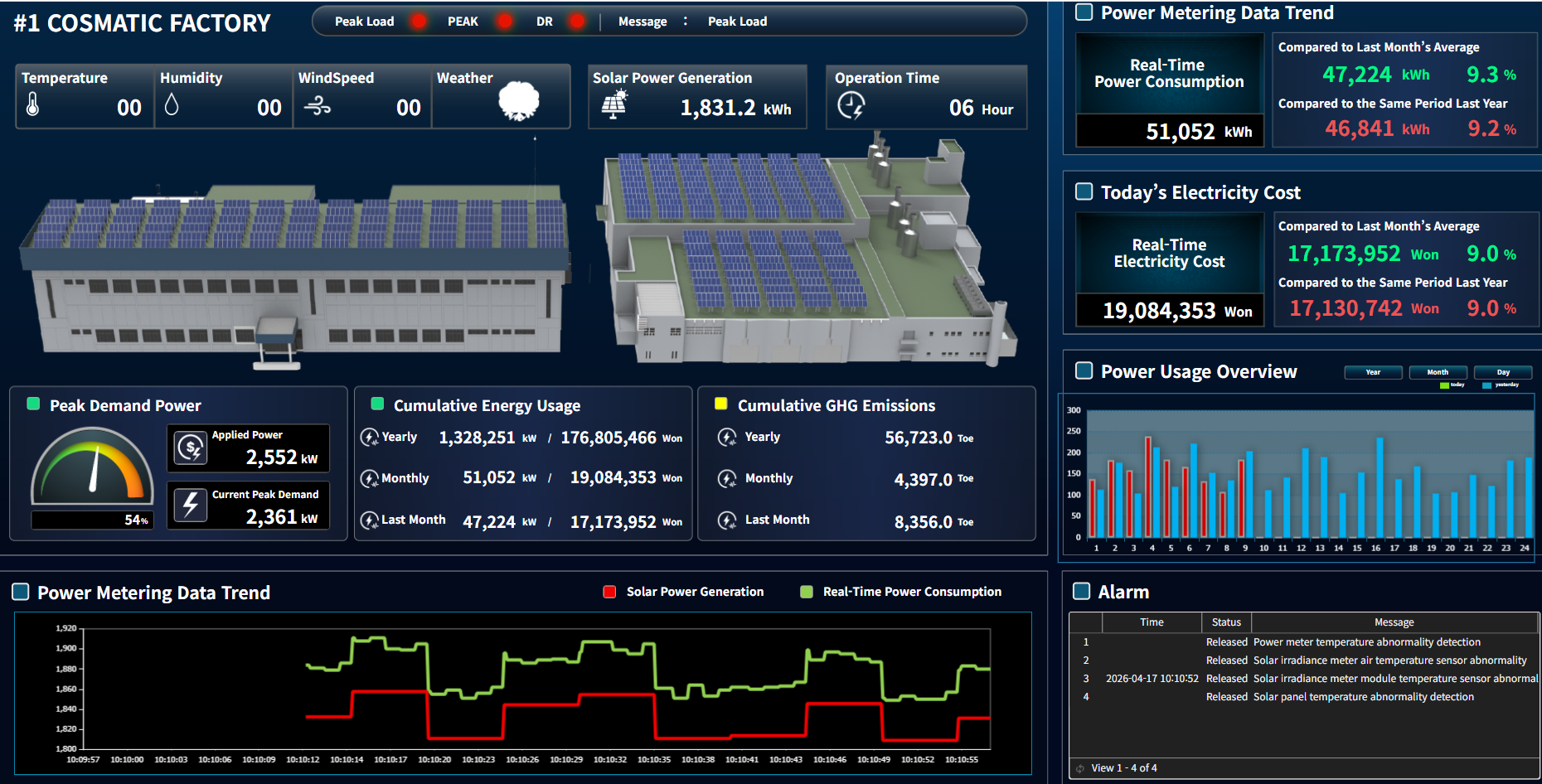The image size is (1542, 784).
Task: Switch Power Usage Overview to Month
Action: pyautogui.click(x=1438, y=372)
